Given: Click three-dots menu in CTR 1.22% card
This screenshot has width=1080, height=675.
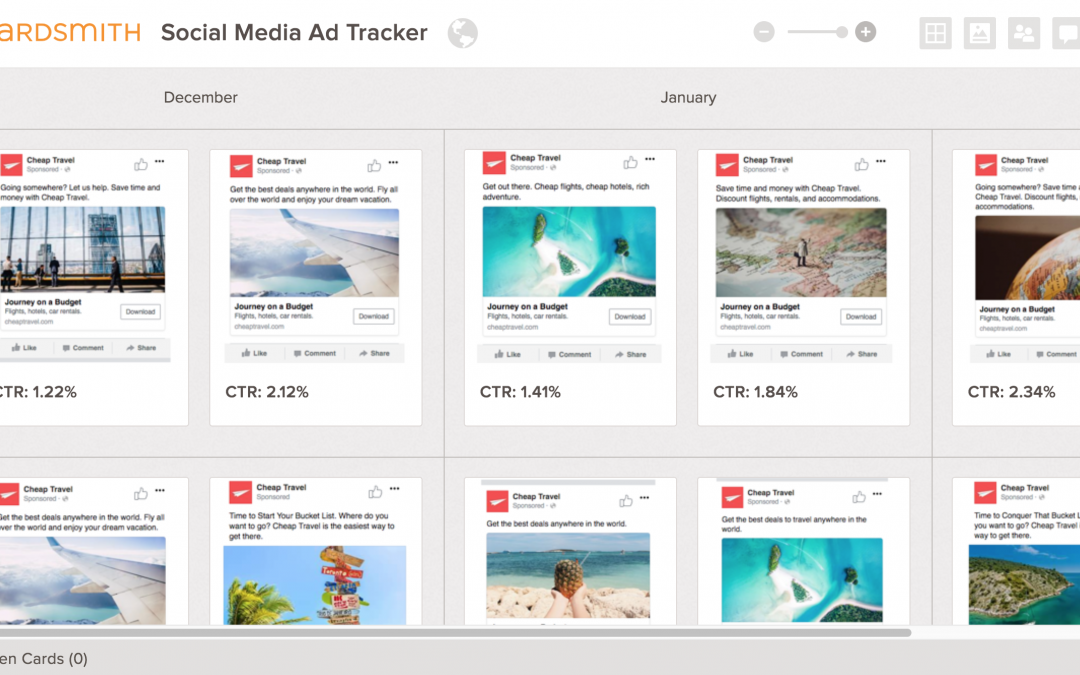Looking at the screenshot, I should pyautogui.click(x=160, y=161).
